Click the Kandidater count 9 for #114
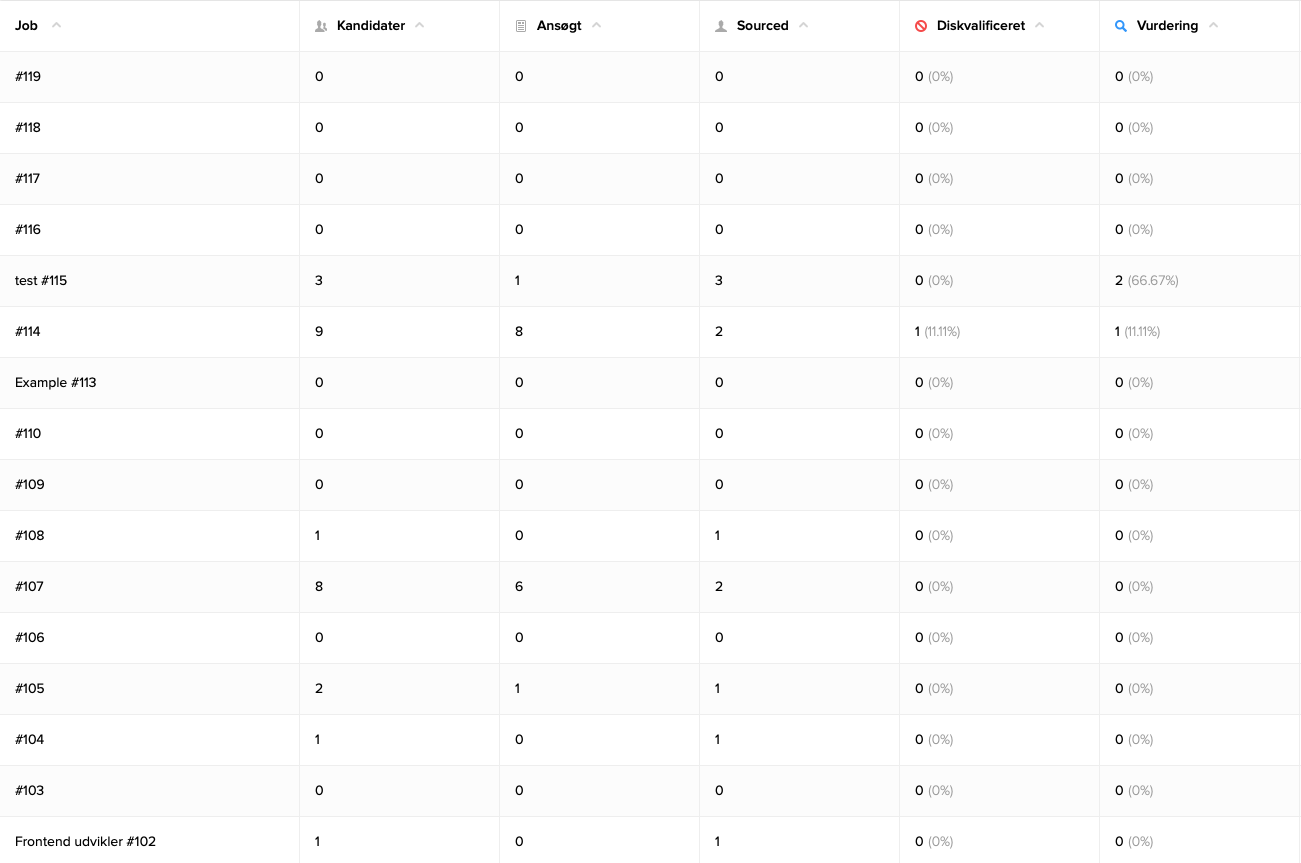Viewport: 1301px width, 863px height. coord(319,332)
